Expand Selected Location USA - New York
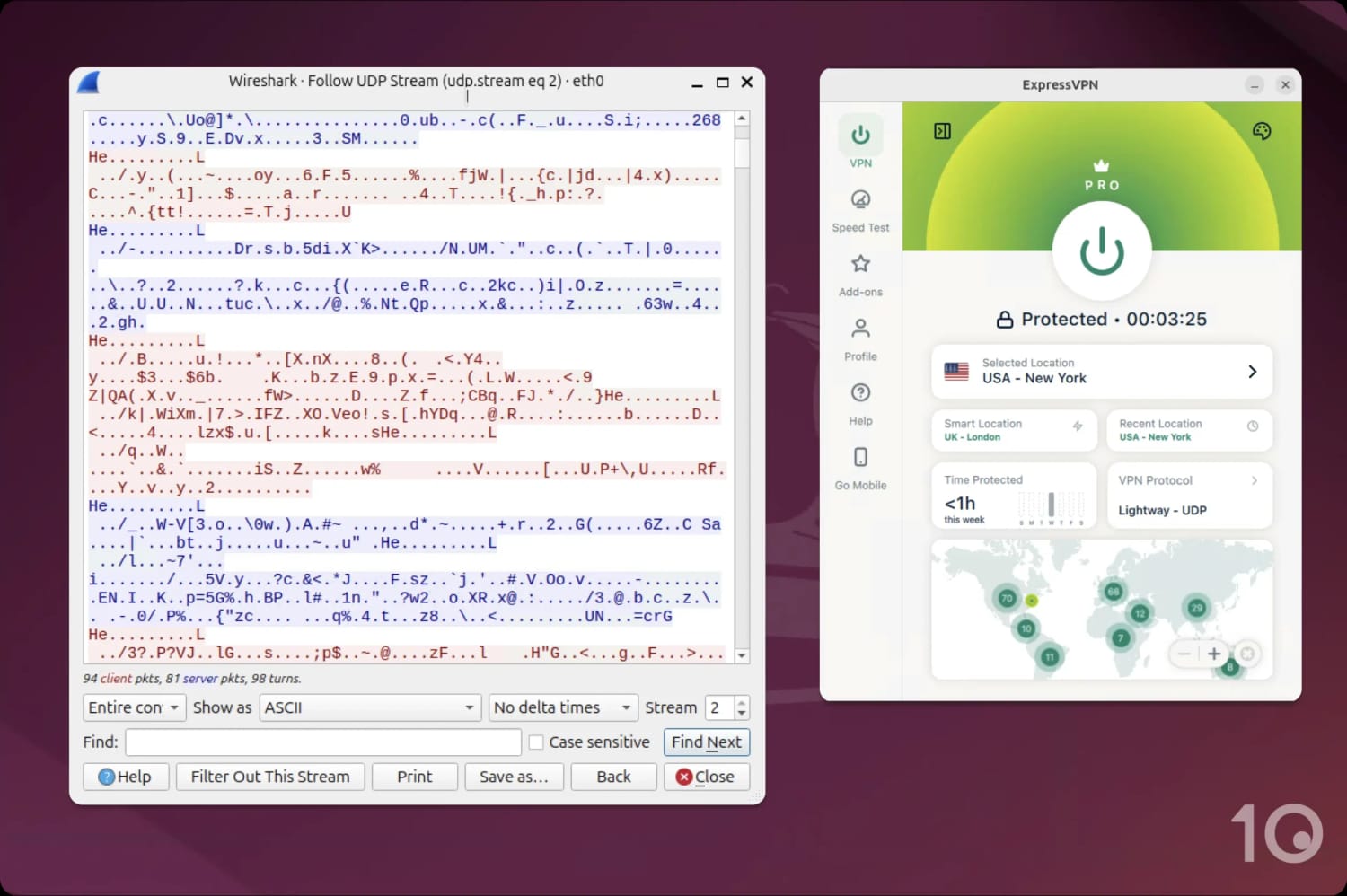The height and width of the screenshot is (896, 1347). click(x=1102, y=371)
